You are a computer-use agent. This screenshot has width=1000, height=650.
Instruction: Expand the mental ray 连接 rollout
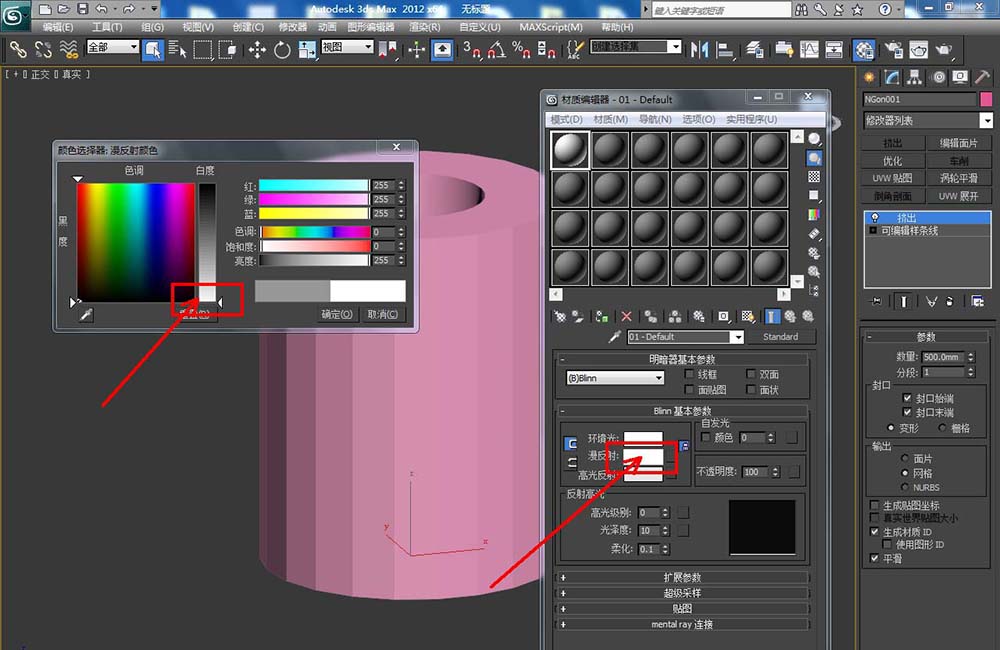pos(682,624)
